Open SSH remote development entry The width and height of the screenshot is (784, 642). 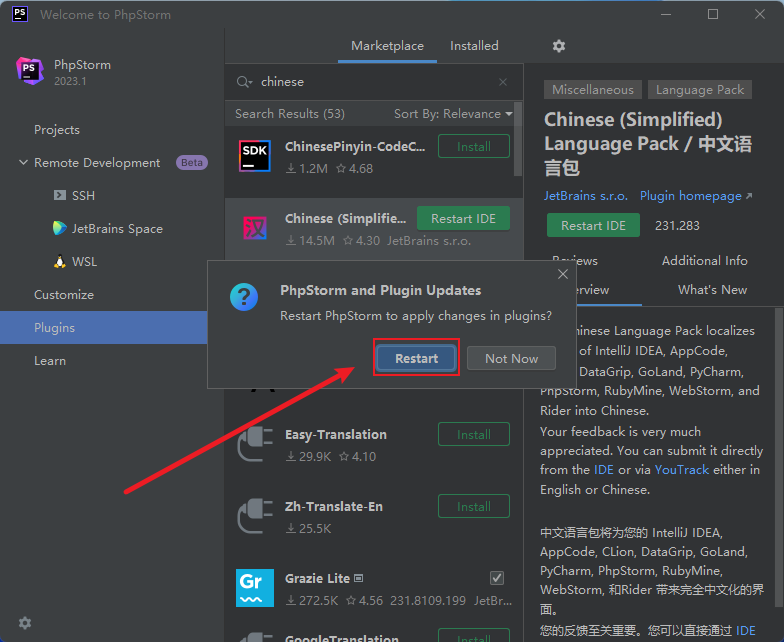83,196
